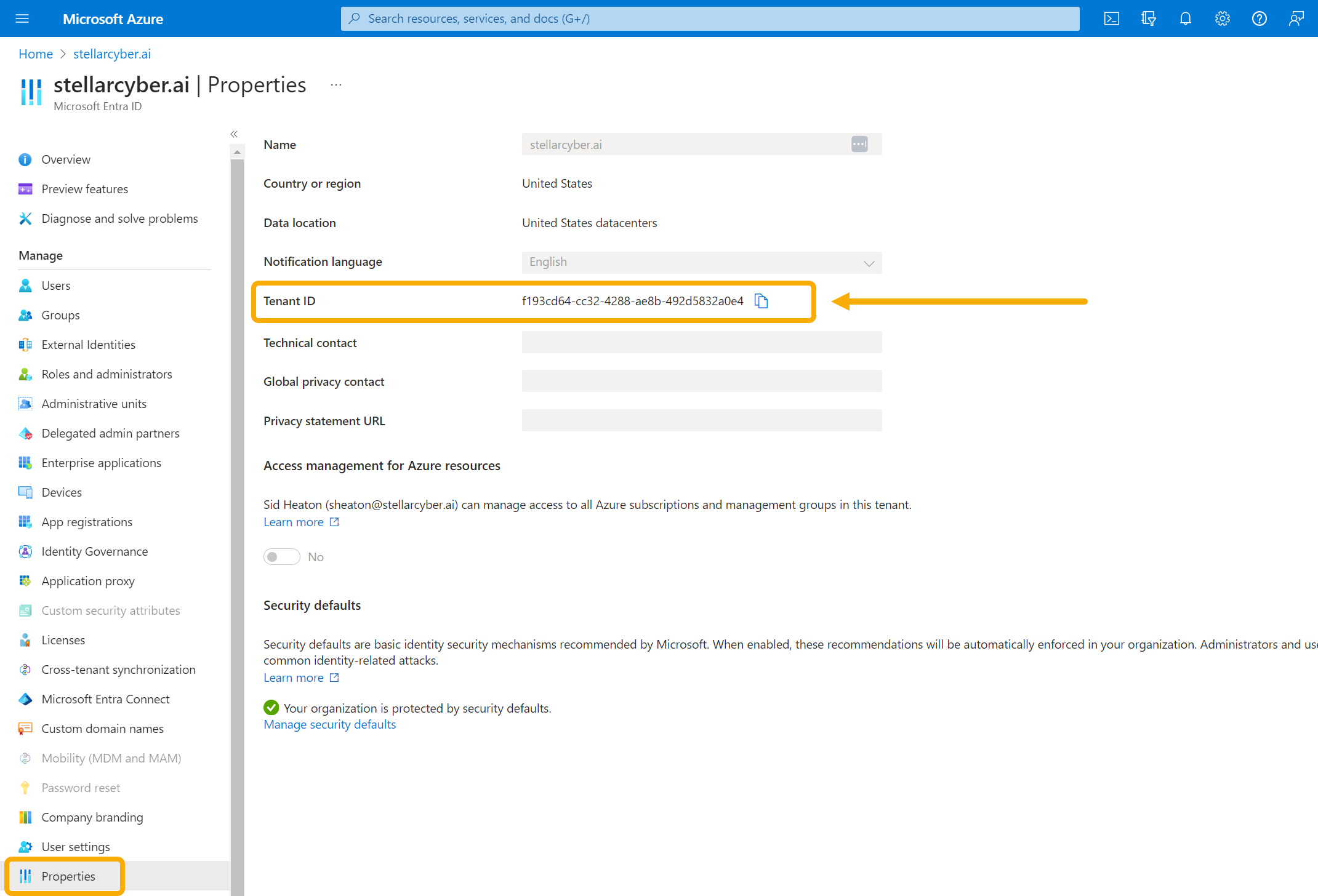Click the Technical contact input field
1318x896 pixels.
point(701,342)
